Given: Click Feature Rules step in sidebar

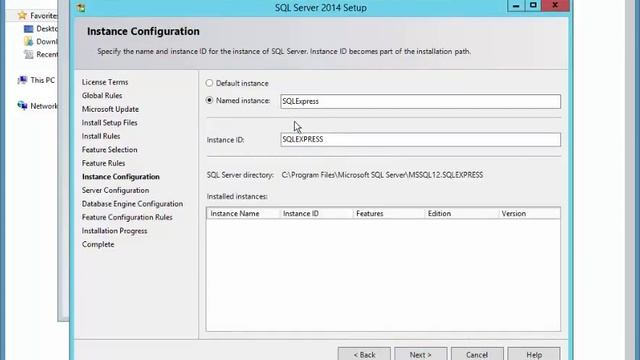Looking at the screenshot, I should point(103,163).
